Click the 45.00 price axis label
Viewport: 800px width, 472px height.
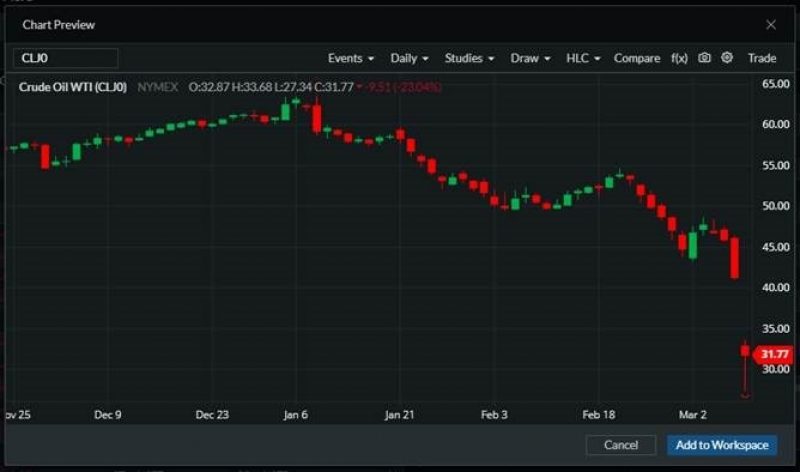pos(776,247)
